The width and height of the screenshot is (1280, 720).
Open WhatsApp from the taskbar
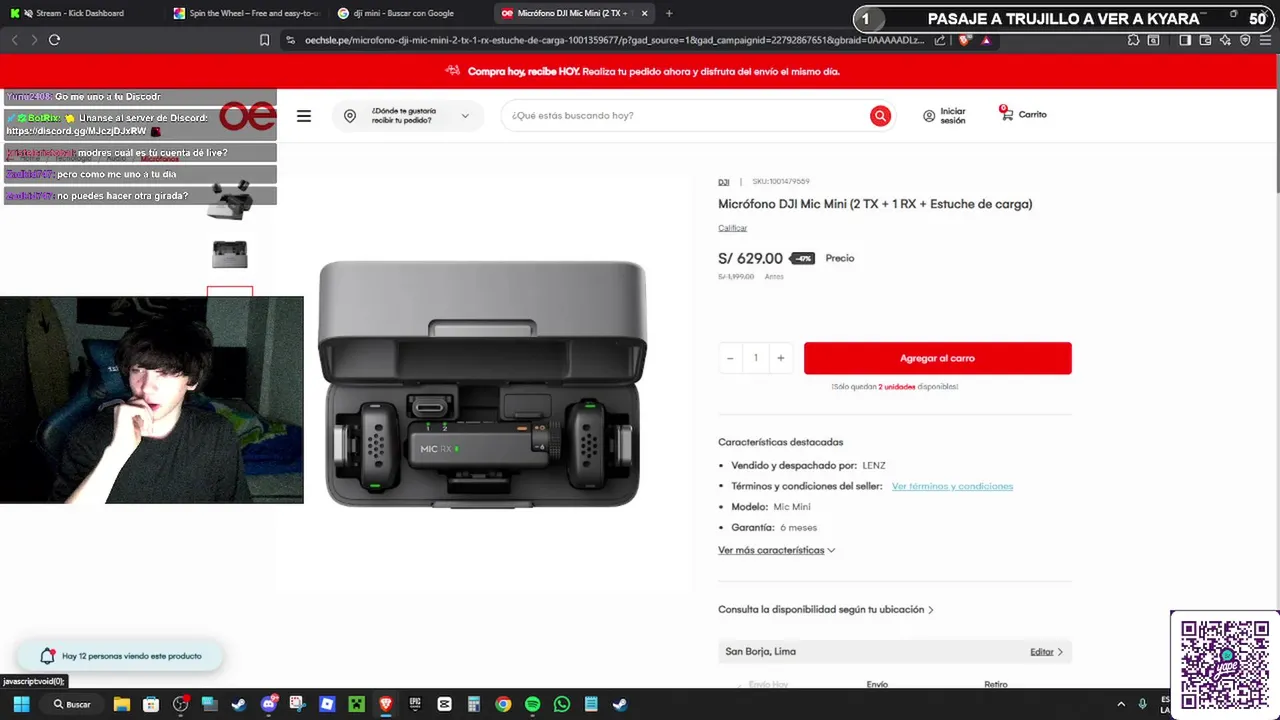click(x=562, y=704)
